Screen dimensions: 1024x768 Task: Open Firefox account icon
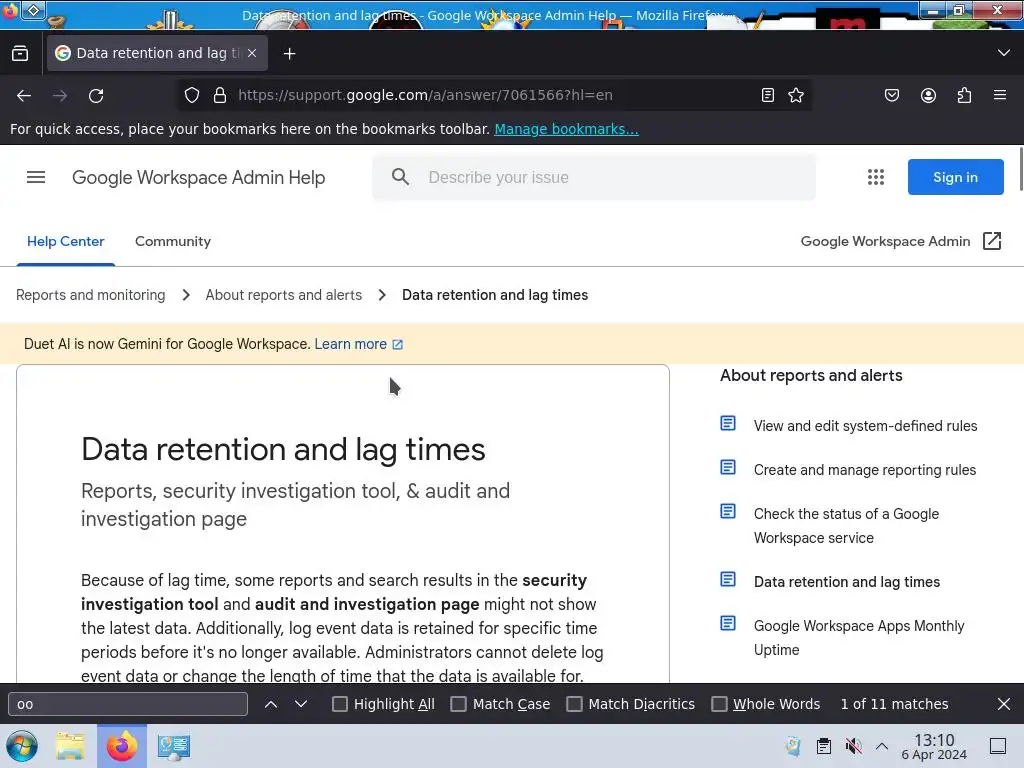(x=928, y=95)
